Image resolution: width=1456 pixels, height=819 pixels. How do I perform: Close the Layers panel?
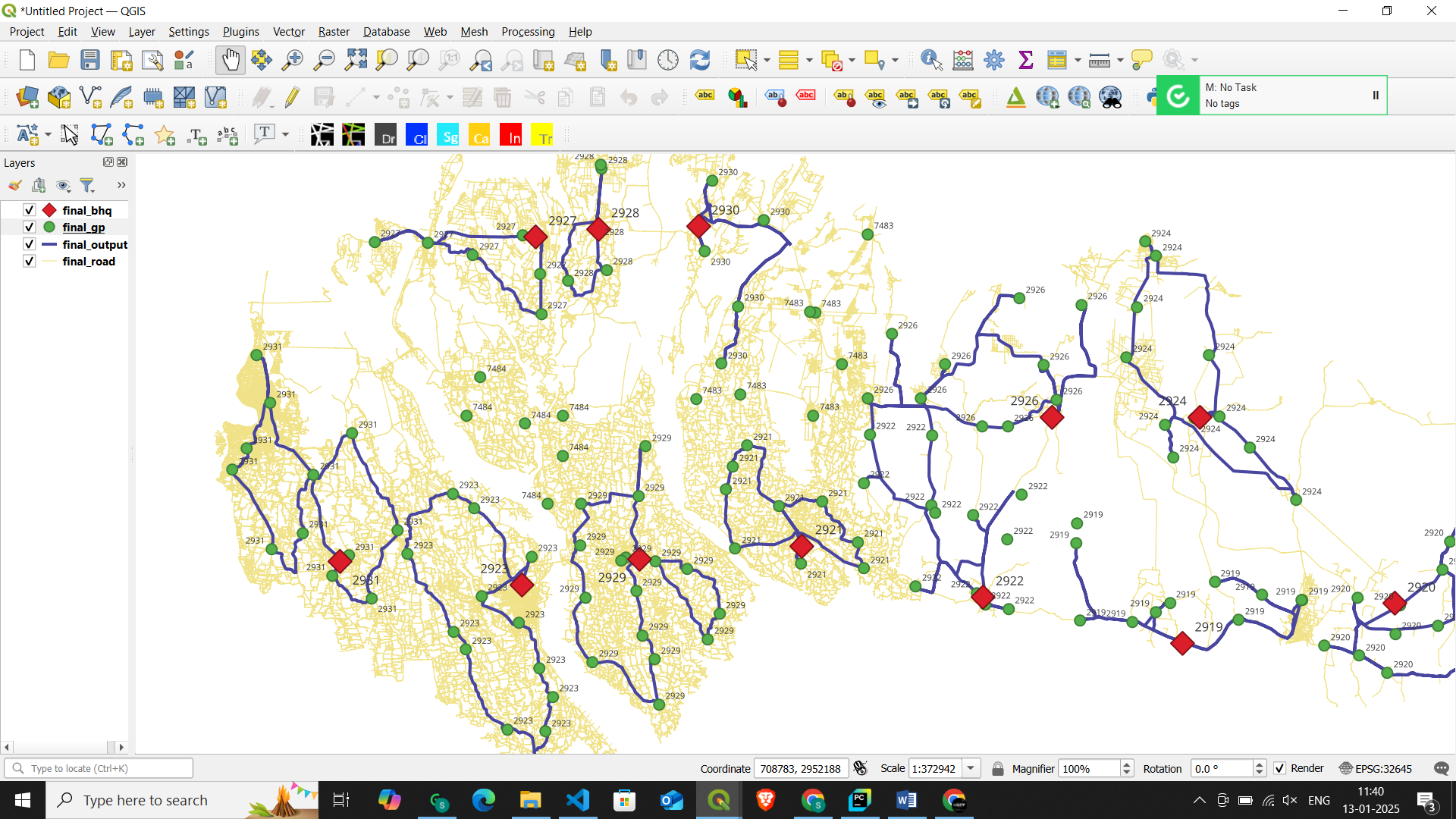[x=122, y=162]
